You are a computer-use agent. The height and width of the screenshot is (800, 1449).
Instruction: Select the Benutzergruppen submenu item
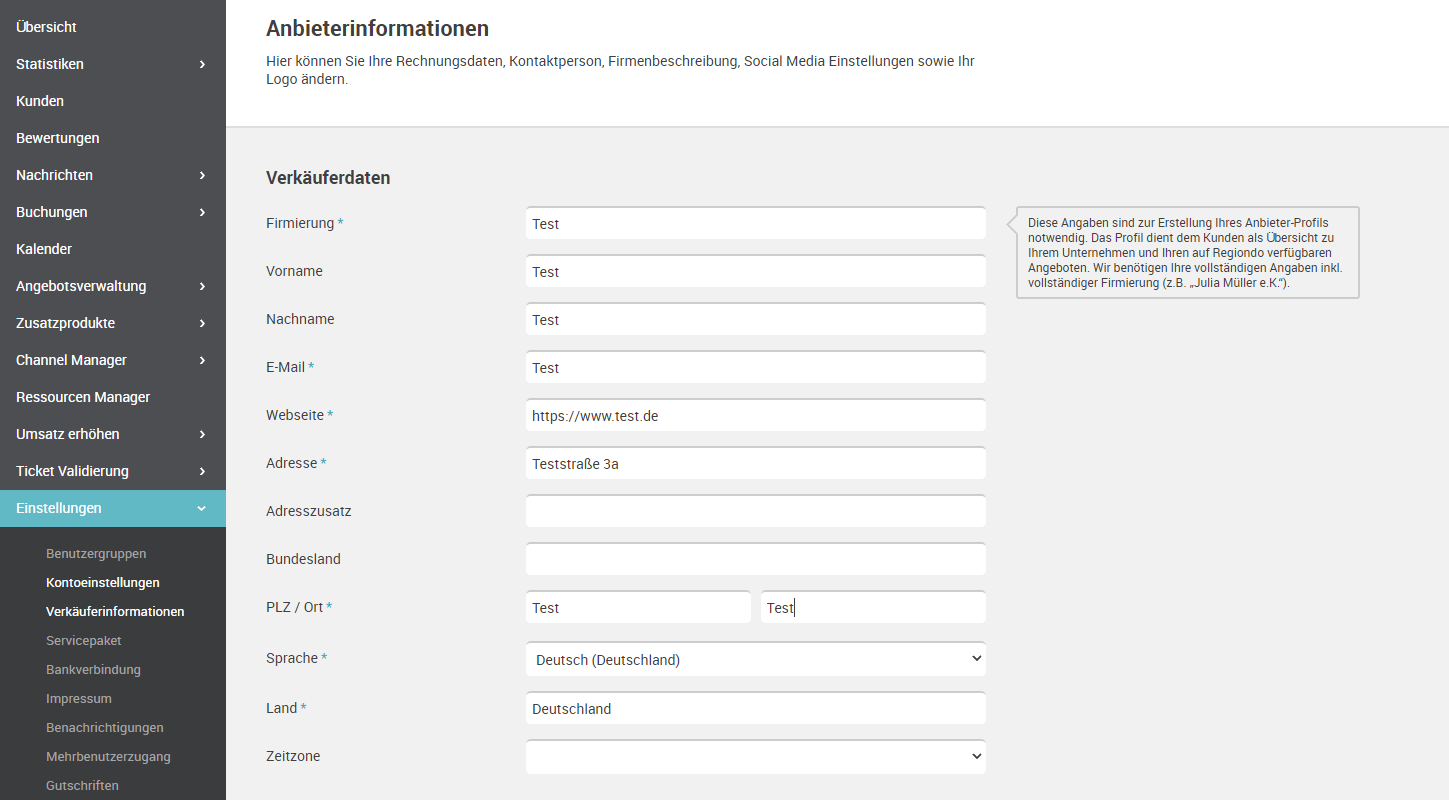click(x=96, y=553)
